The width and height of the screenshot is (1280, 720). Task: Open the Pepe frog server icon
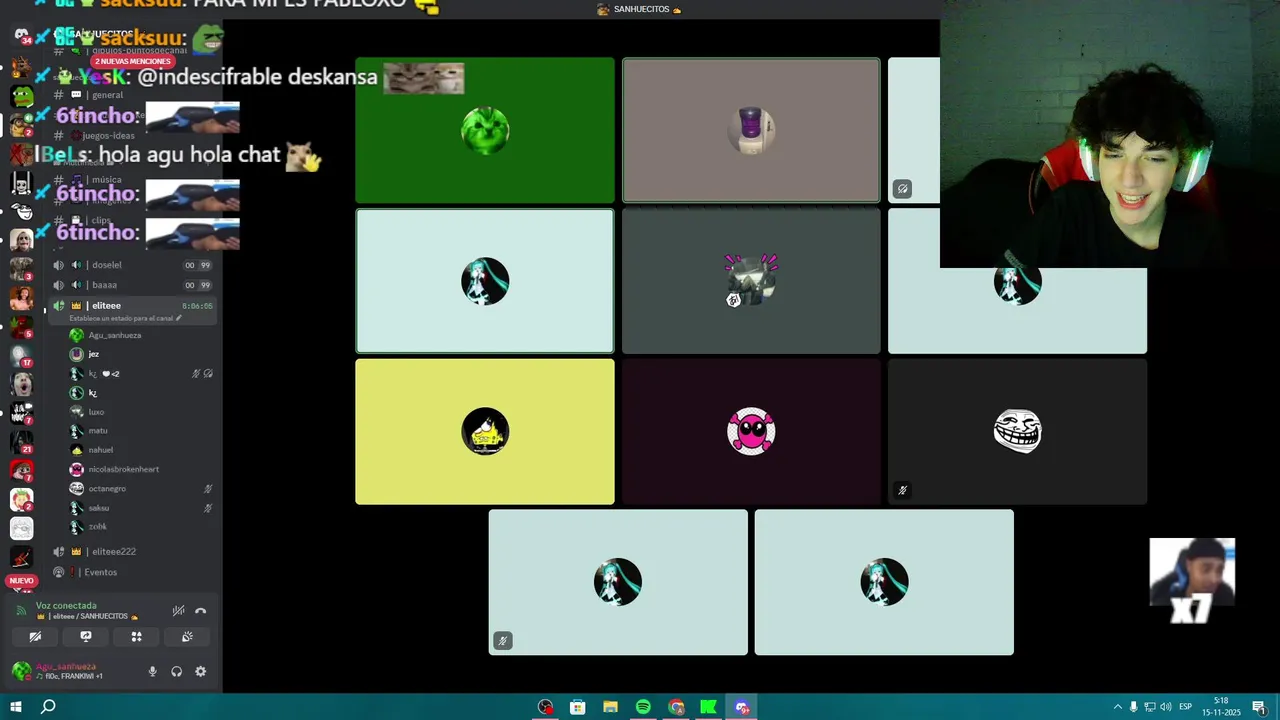point(21,97)
